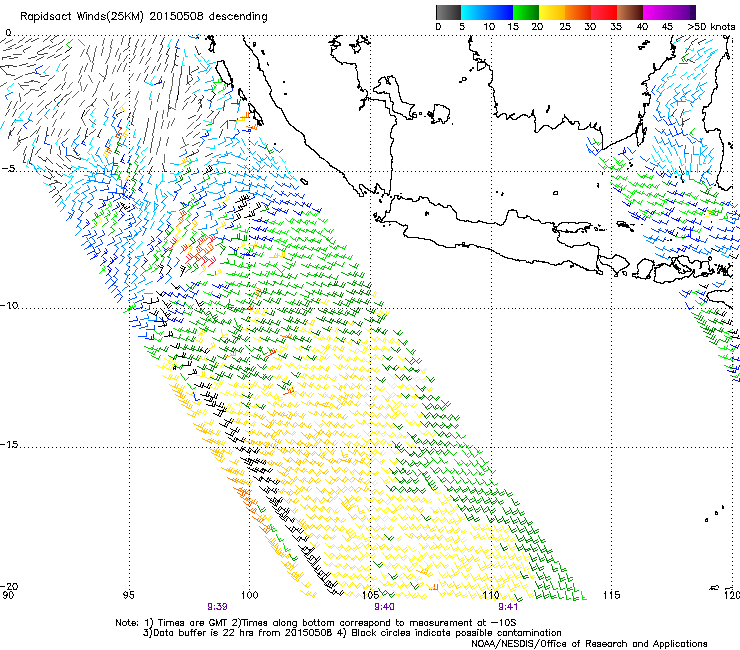The height and width of the screenshot is (650, 740).
Task: Click the latitude label '-15'
Action: click(x=9, y=445)
